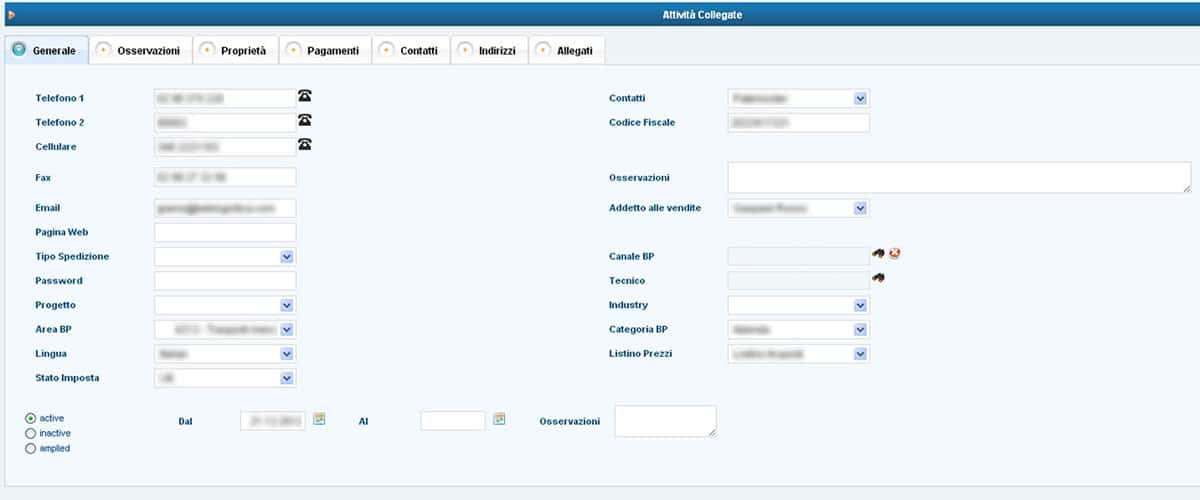Viewport: 1200px width, 500px height.
Task: Open the Canale BP search binoculars
Action: coord(878,254)
